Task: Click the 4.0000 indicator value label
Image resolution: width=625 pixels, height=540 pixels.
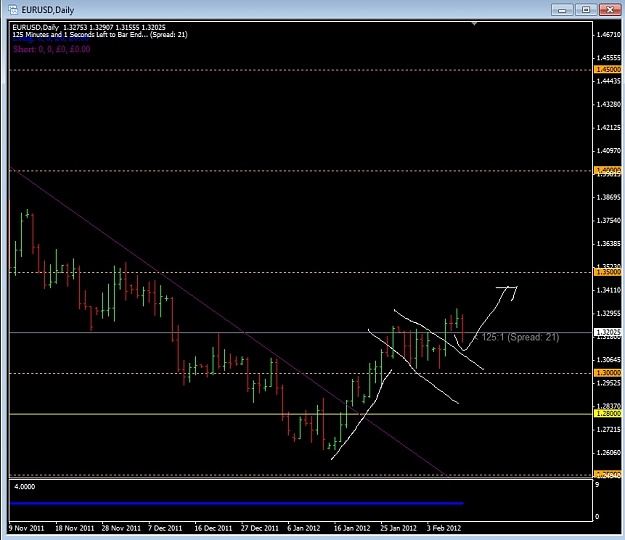Action: coord(25,487)
